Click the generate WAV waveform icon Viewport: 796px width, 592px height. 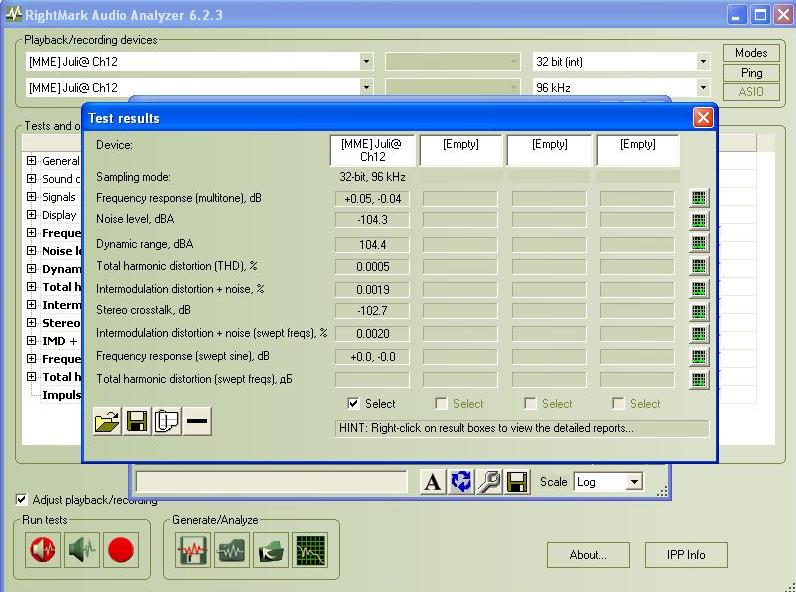192,550
